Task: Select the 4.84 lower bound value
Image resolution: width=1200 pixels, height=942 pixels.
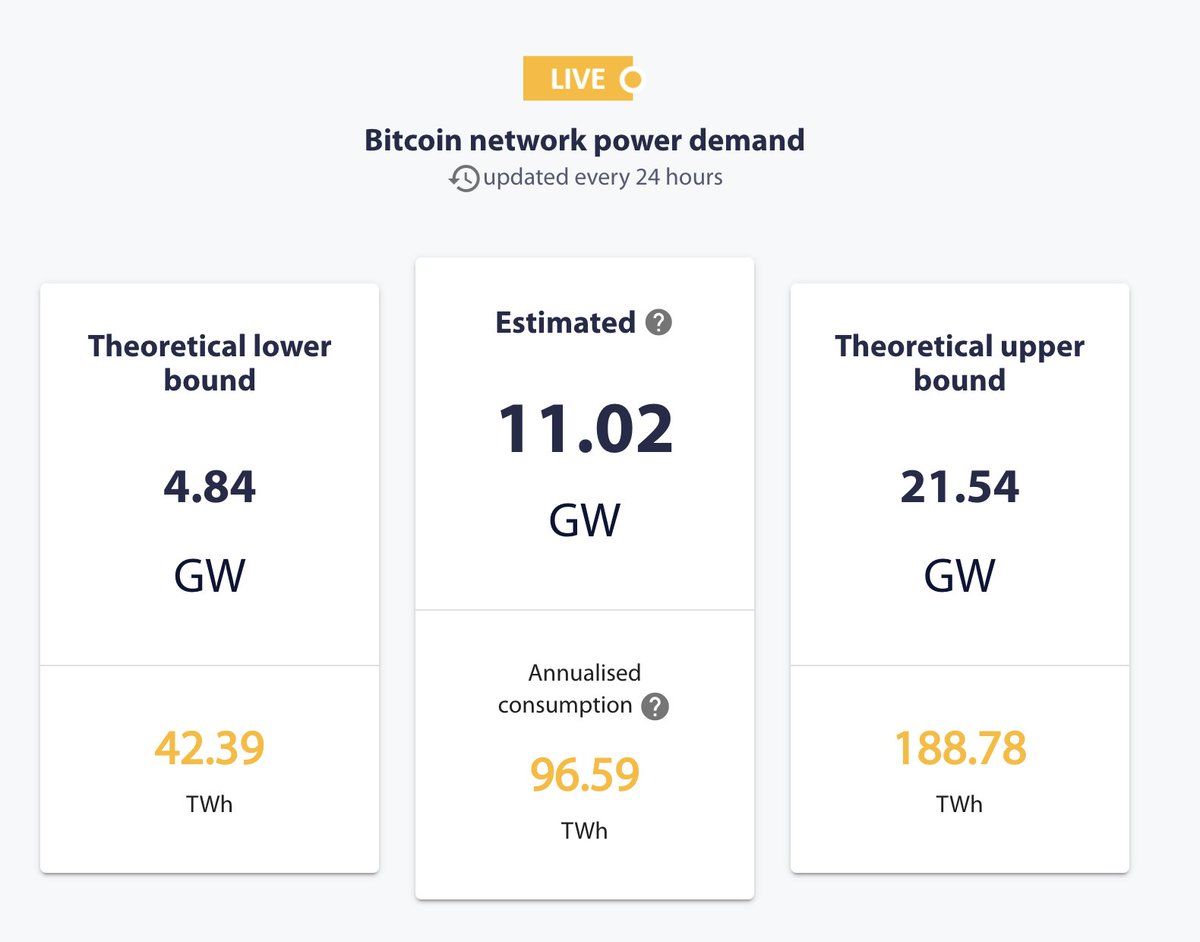Action: coord(209,487)
